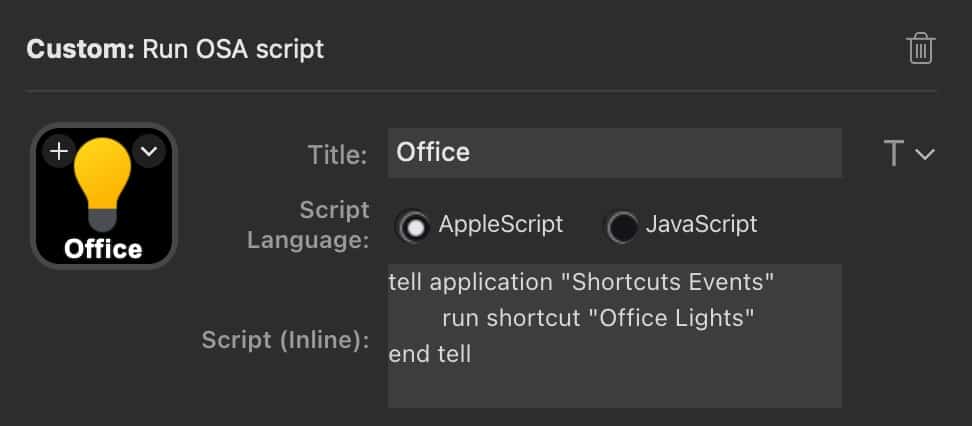The width and height of the screenshot is (972, 426).
Task: Click into the Title field containing Office
Action: (x=614, y=153)
